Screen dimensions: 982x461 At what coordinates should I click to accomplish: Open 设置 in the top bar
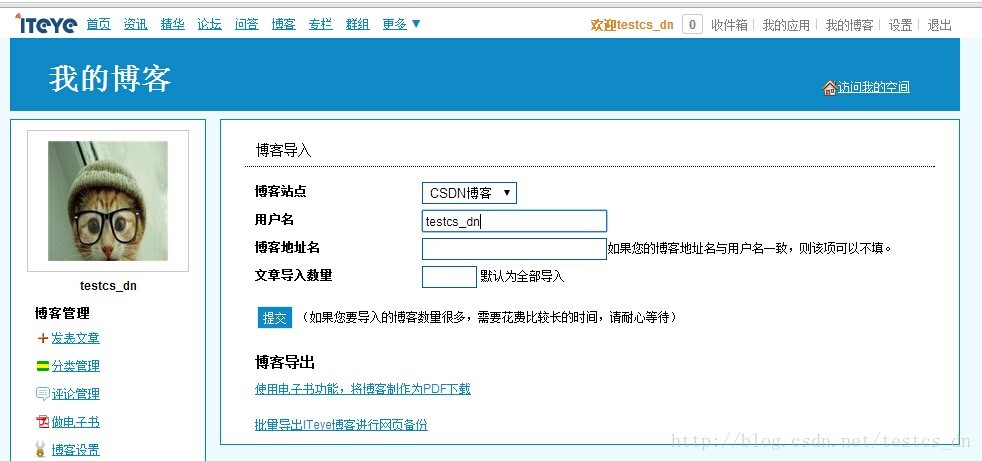(901, 25)
